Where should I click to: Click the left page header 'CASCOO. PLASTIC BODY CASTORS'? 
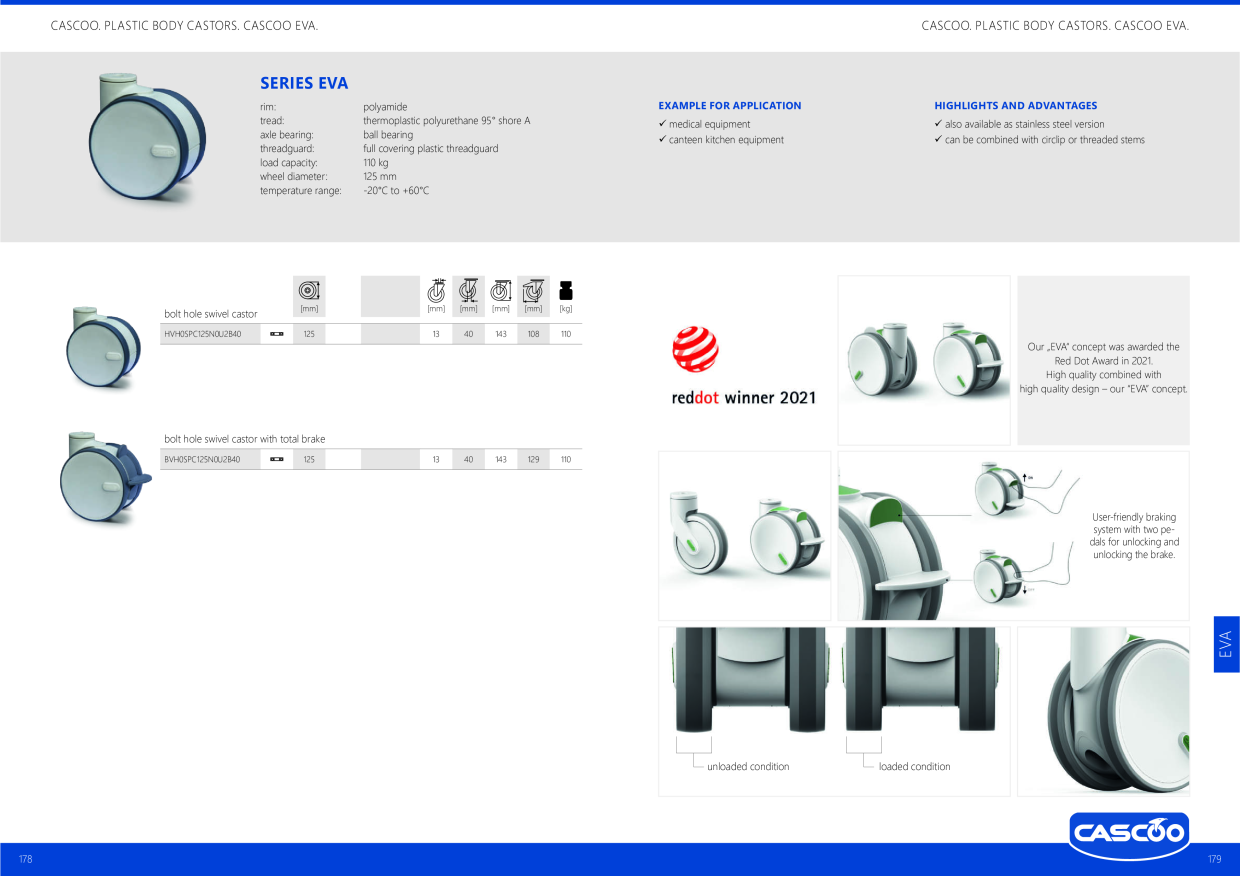(184, 26)
